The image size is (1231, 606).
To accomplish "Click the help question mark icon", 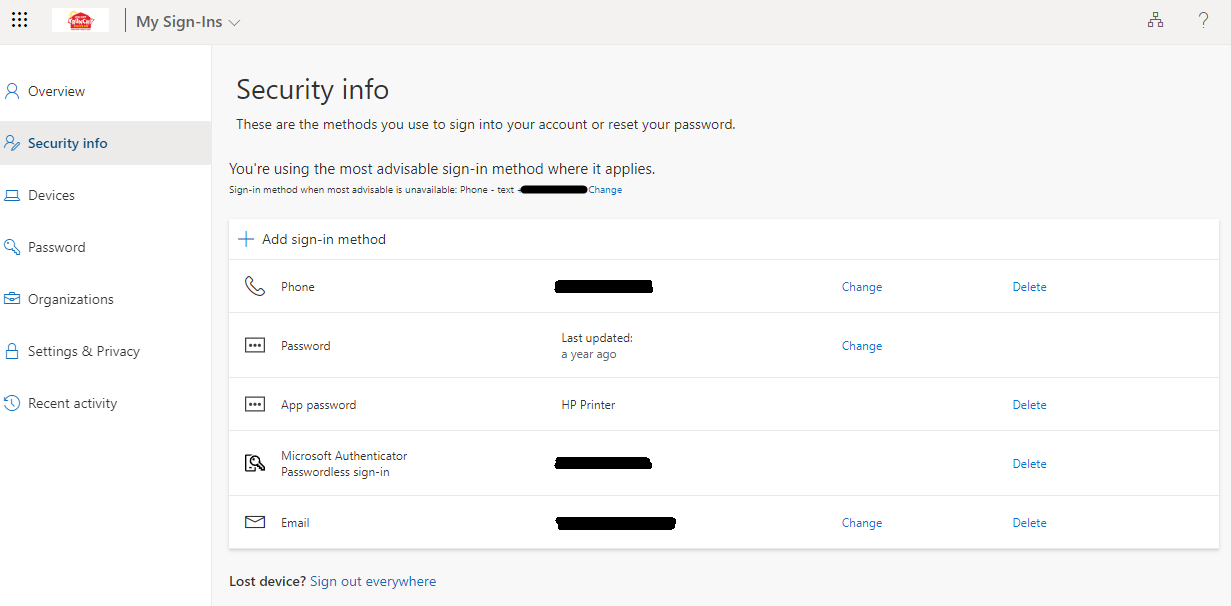I will pos(1203,20).
